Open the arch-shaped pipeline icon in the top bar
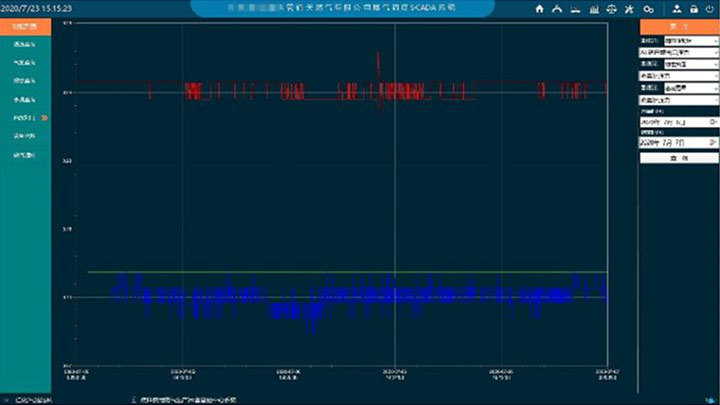This screenshot has height=405, width=720. [557, 9]
